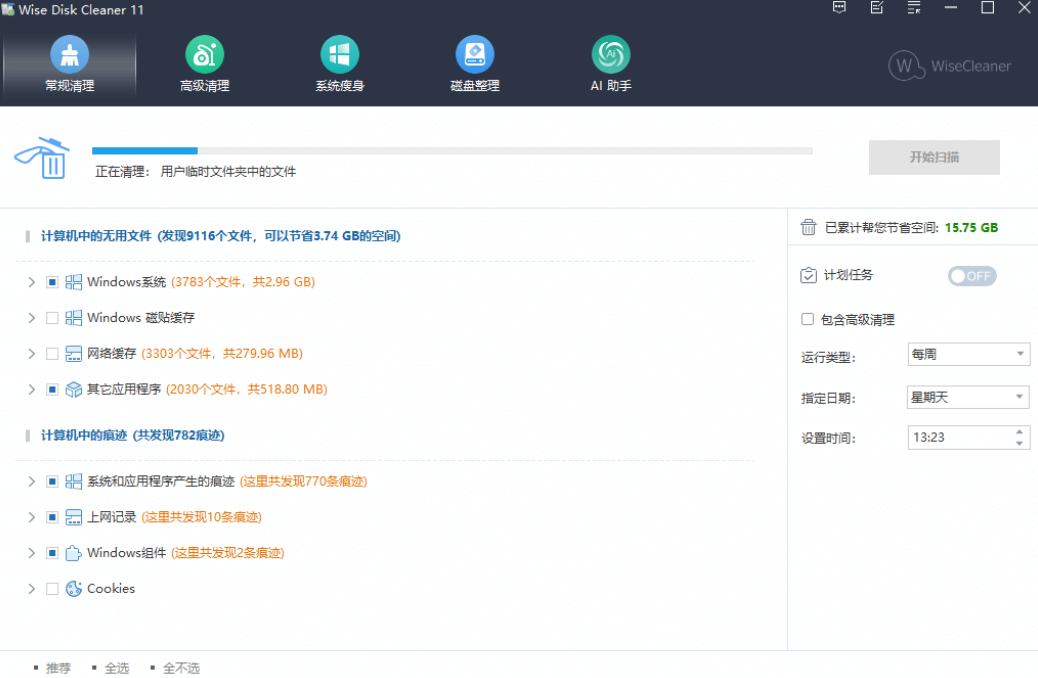
Task: Enable the 包含高级清理 checkbox
Action: coord(808,319)
